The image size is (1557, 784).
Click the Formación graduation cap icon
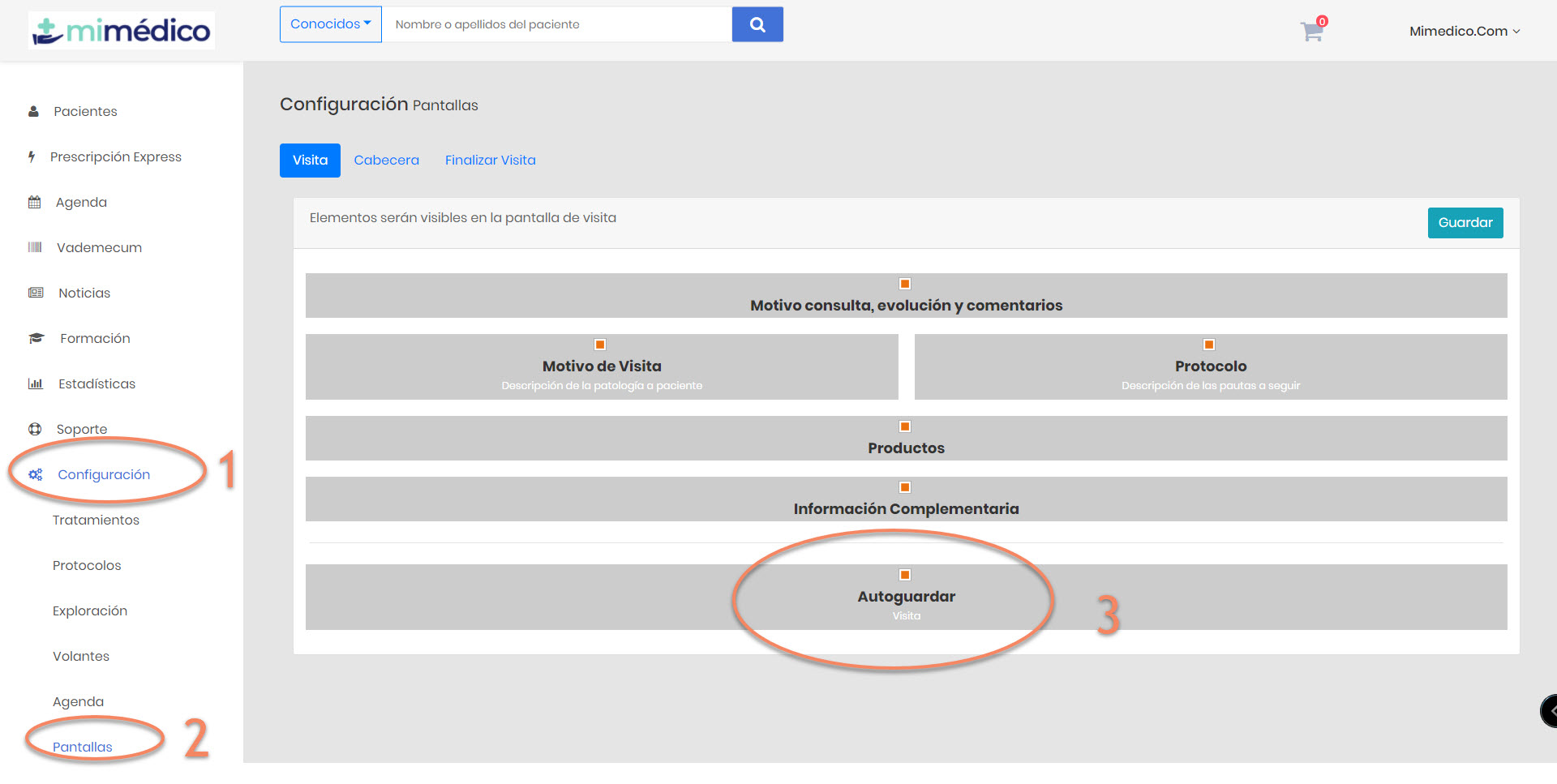(x=36, y=338)
